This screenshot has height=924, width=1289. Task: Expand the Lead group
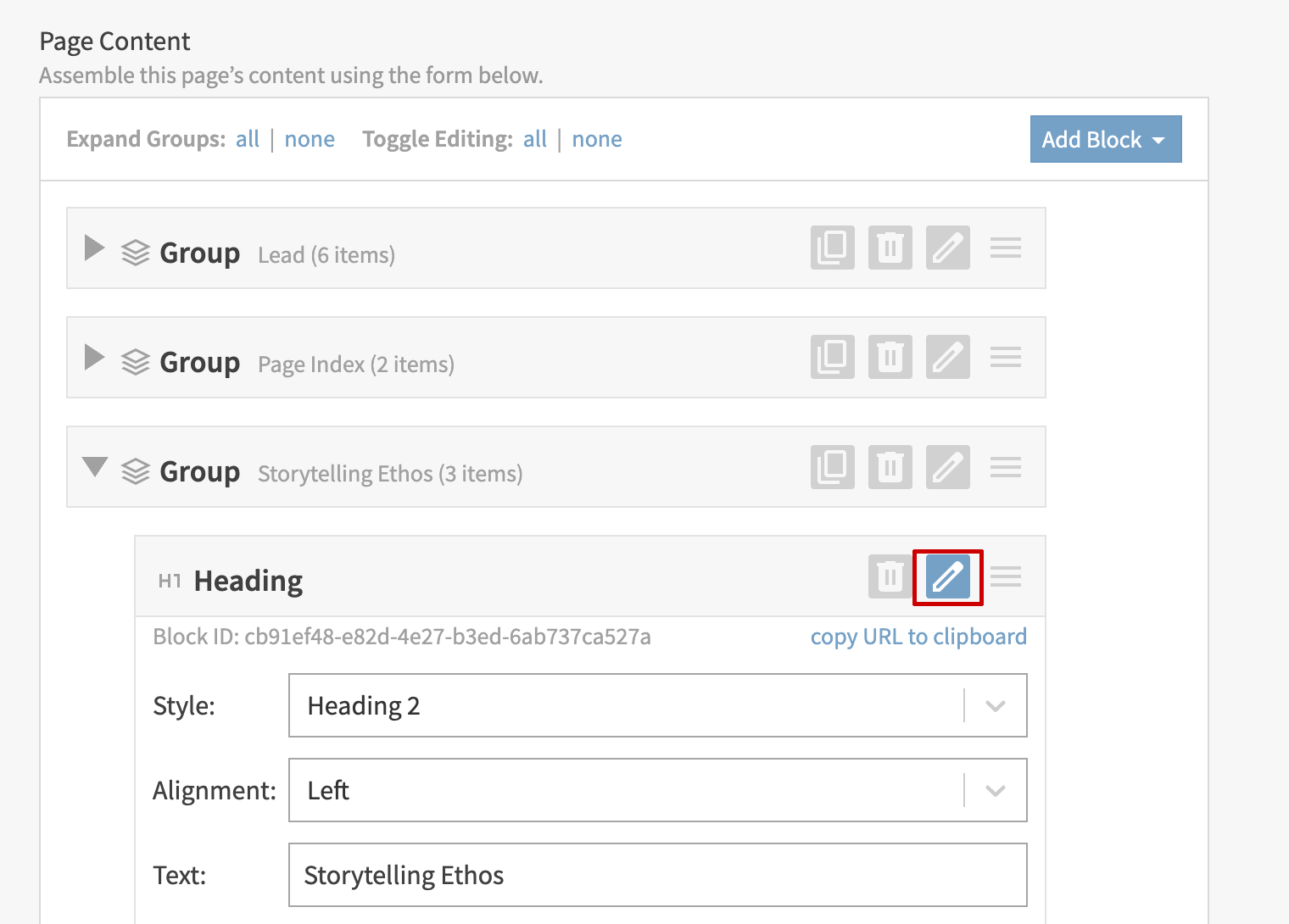click(x=94, y=248)
